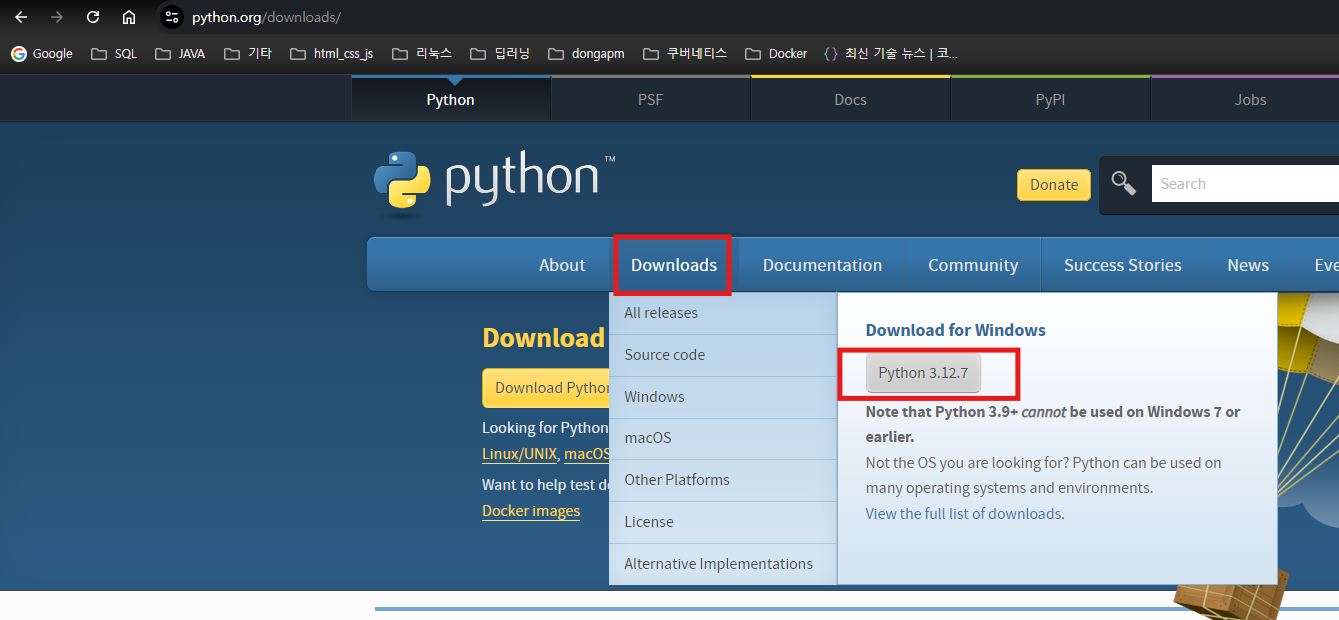Choose Source code from Downloads menu

723,355
